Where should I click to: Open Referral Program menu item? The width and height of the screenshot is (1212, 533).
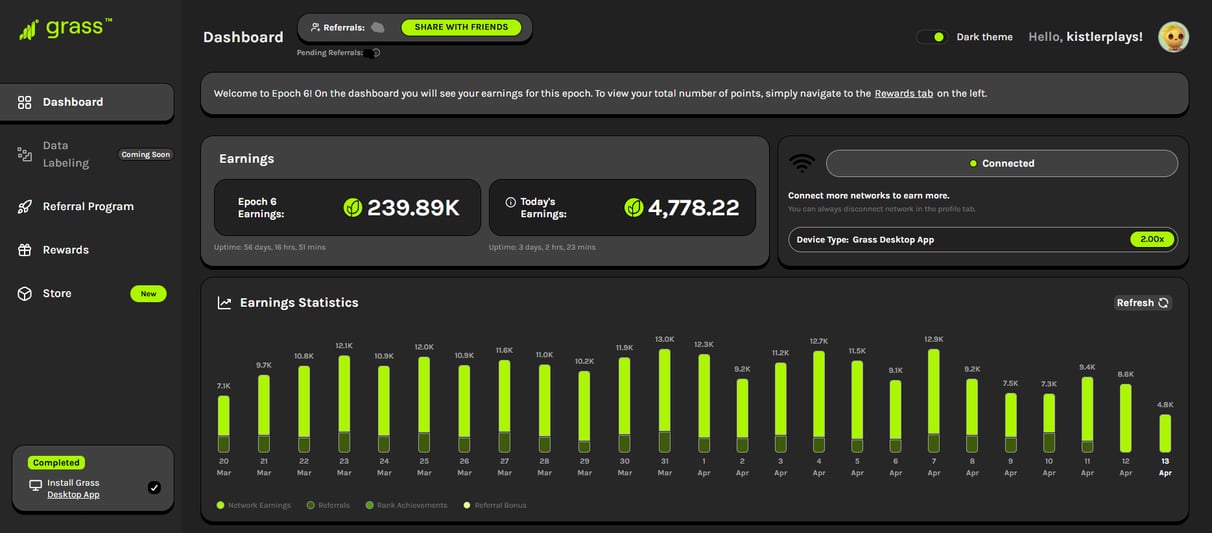coord(88,206)
